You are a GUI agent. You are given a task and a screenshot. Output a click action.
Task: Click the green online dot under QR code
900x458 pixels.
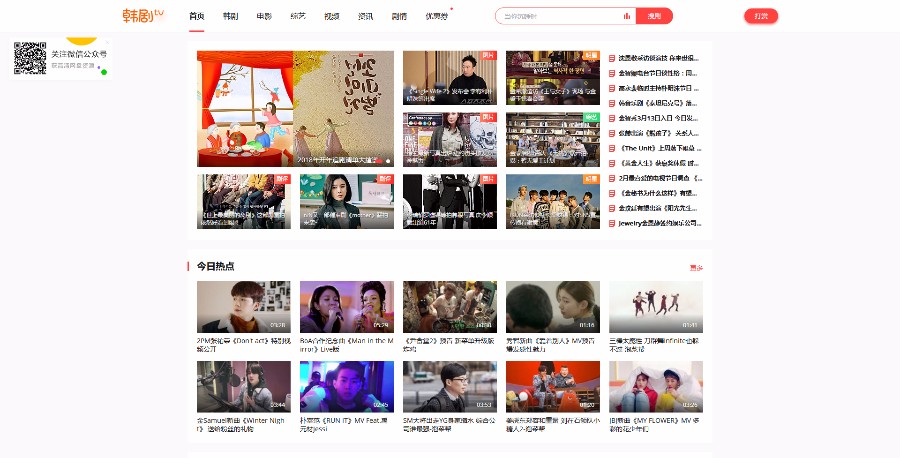tap(104, 72)
